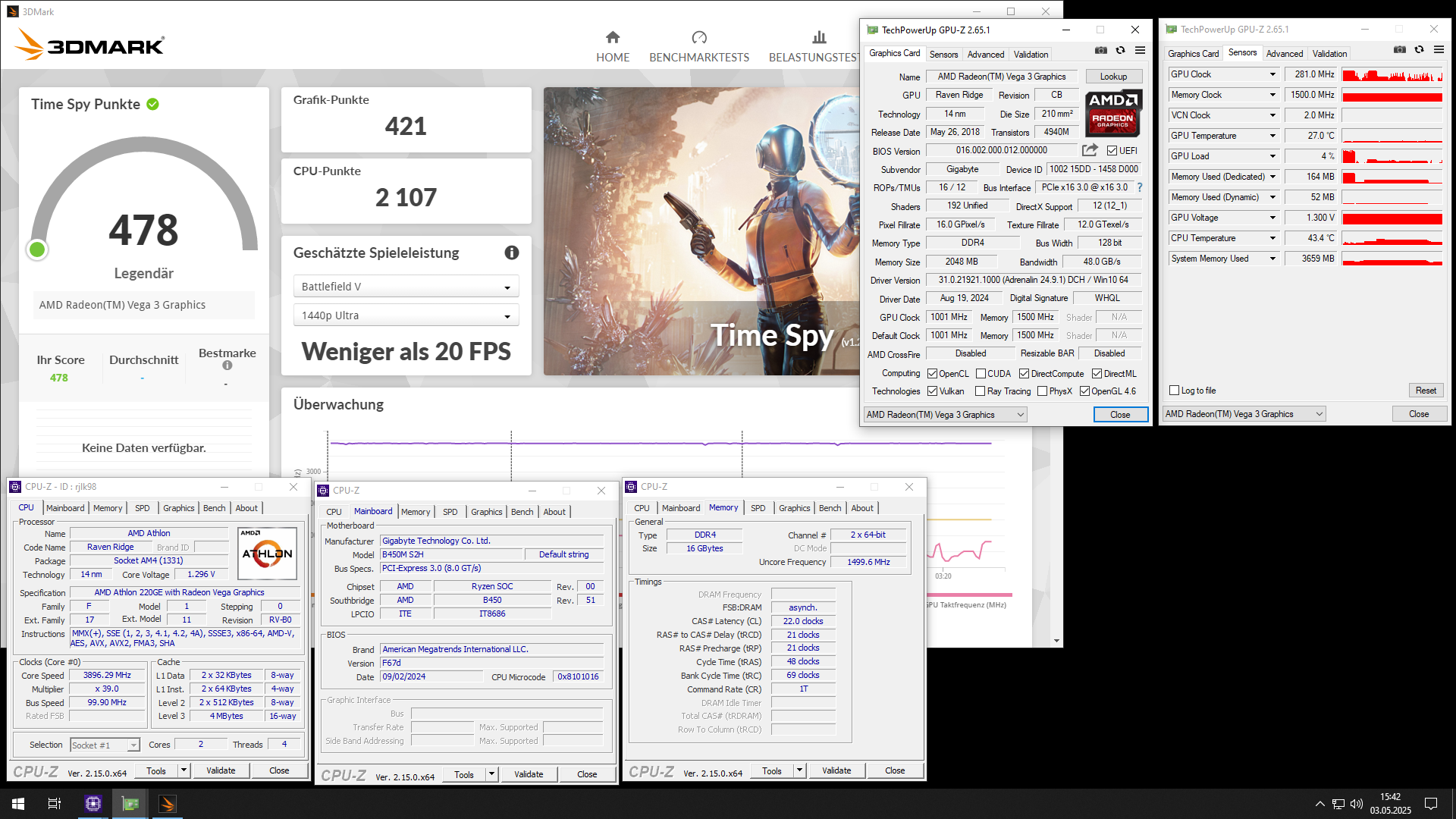
Task: Switch to Sensors tab in front GPU-Z window
Action: click(x=943, y=55)
